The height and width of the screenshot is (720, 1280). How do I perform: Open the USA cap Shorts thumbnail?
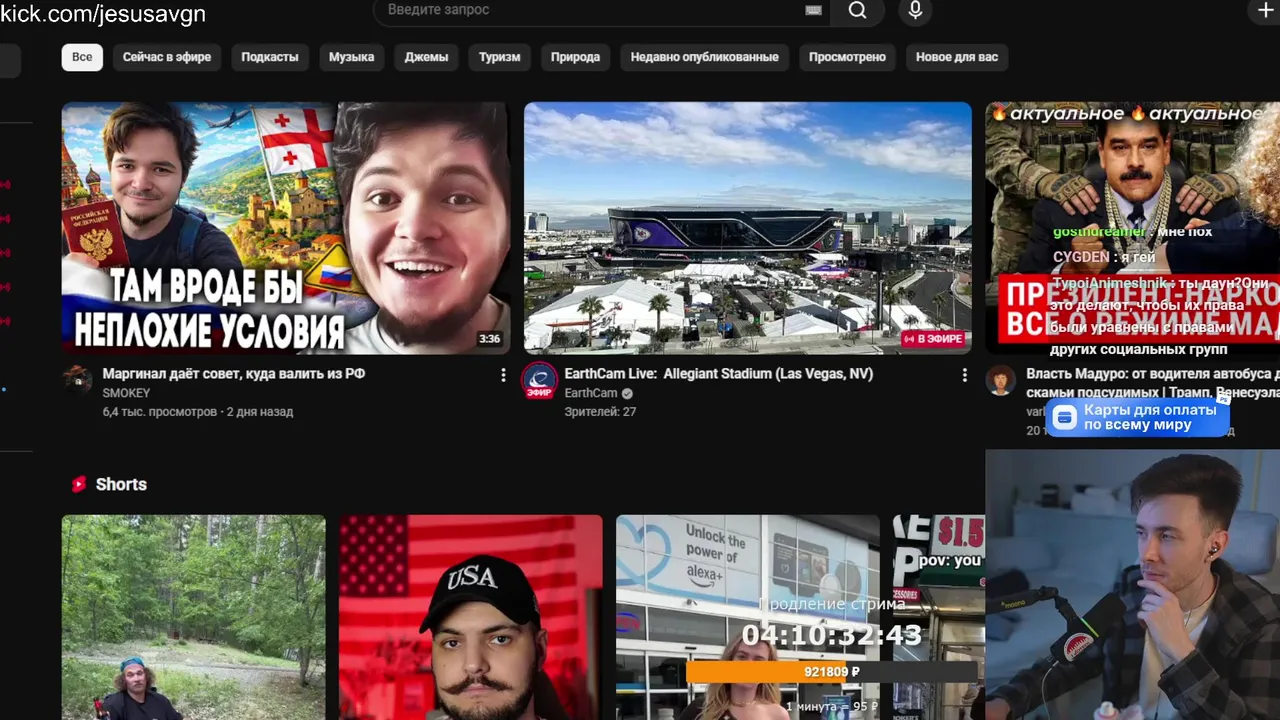coord(471,617)
